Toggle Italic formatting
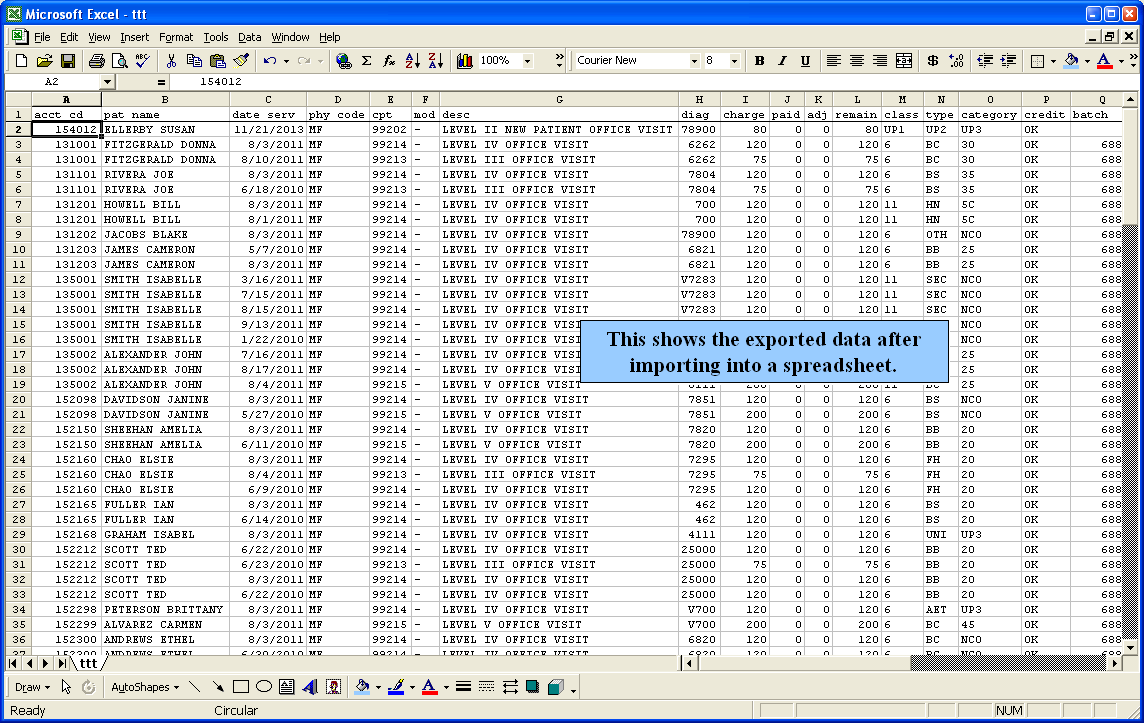Viewport: 1144px width, 723px height. pos(782,61)
